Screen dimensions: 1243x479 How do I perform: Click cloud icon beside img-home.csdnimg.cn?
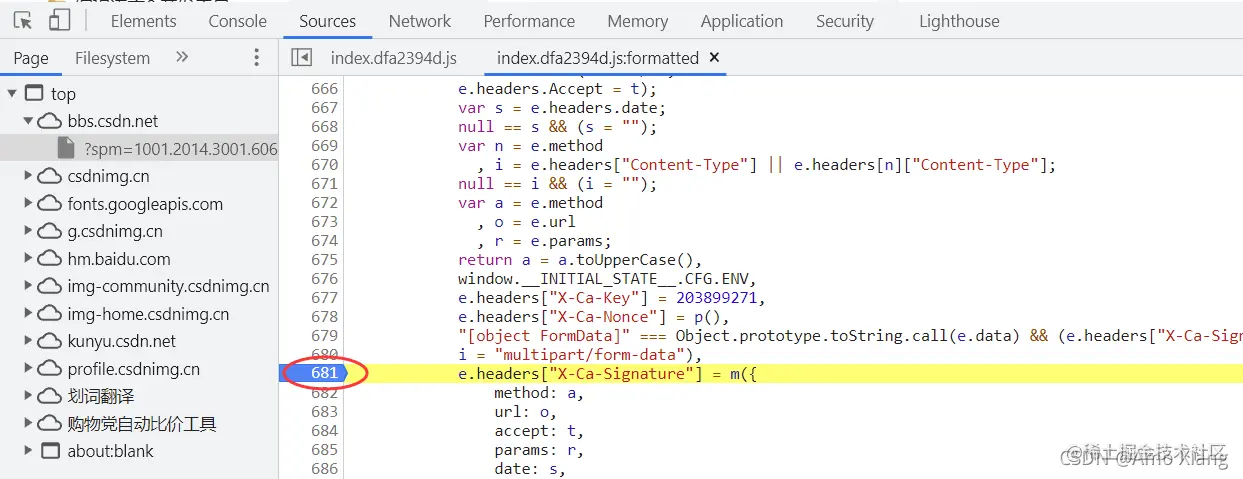(50, 314)
